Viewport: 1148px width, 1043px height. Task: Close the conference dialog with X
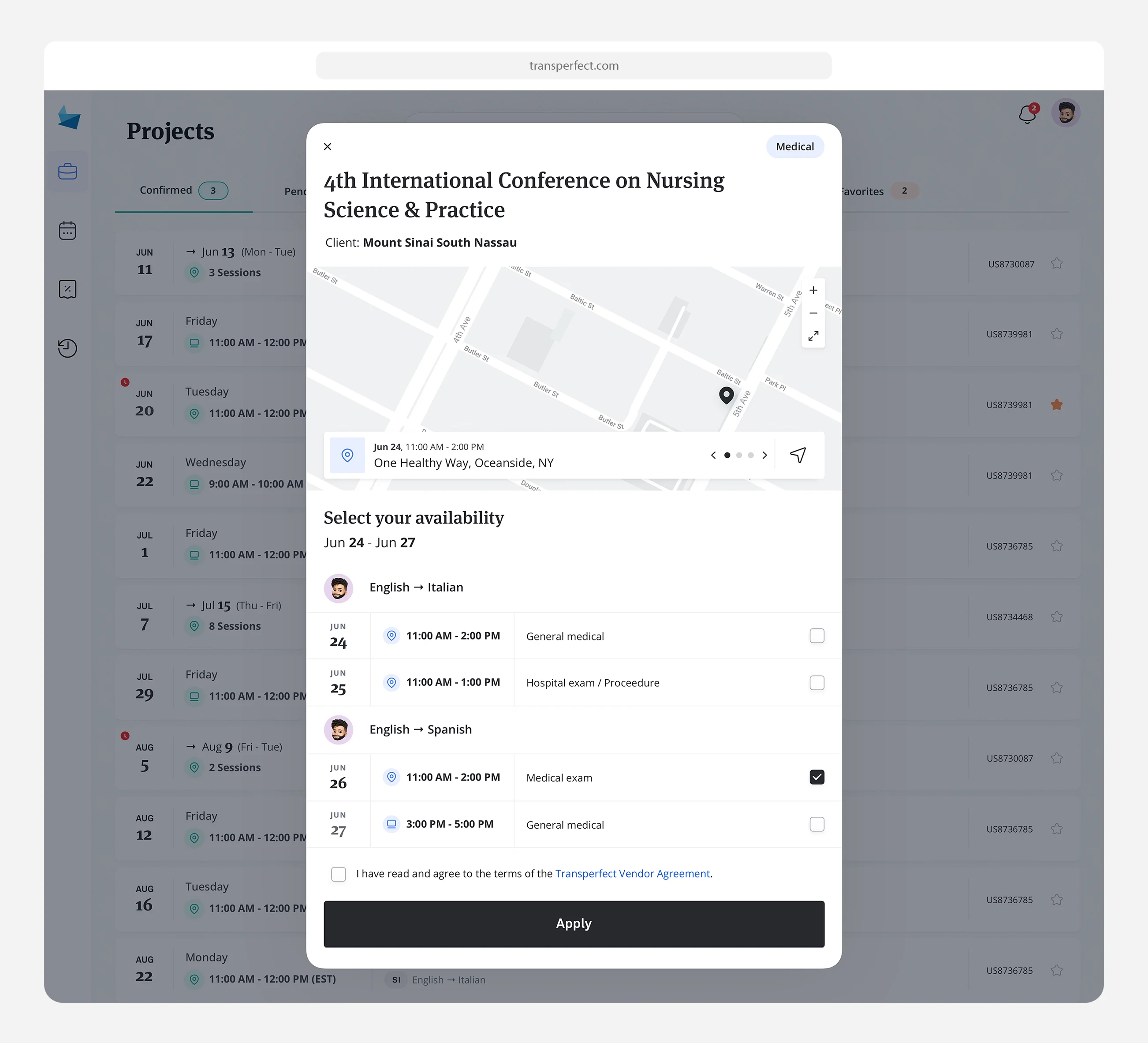pos(328,146)
